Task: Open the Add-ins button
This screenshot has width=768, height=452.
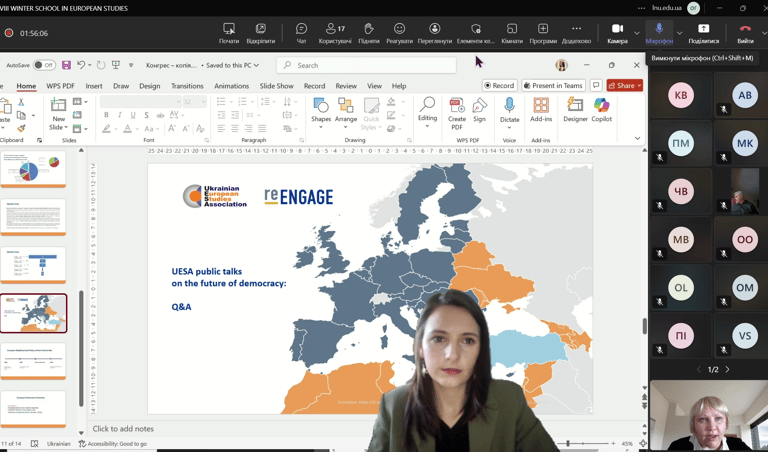Action: (541, 110)
